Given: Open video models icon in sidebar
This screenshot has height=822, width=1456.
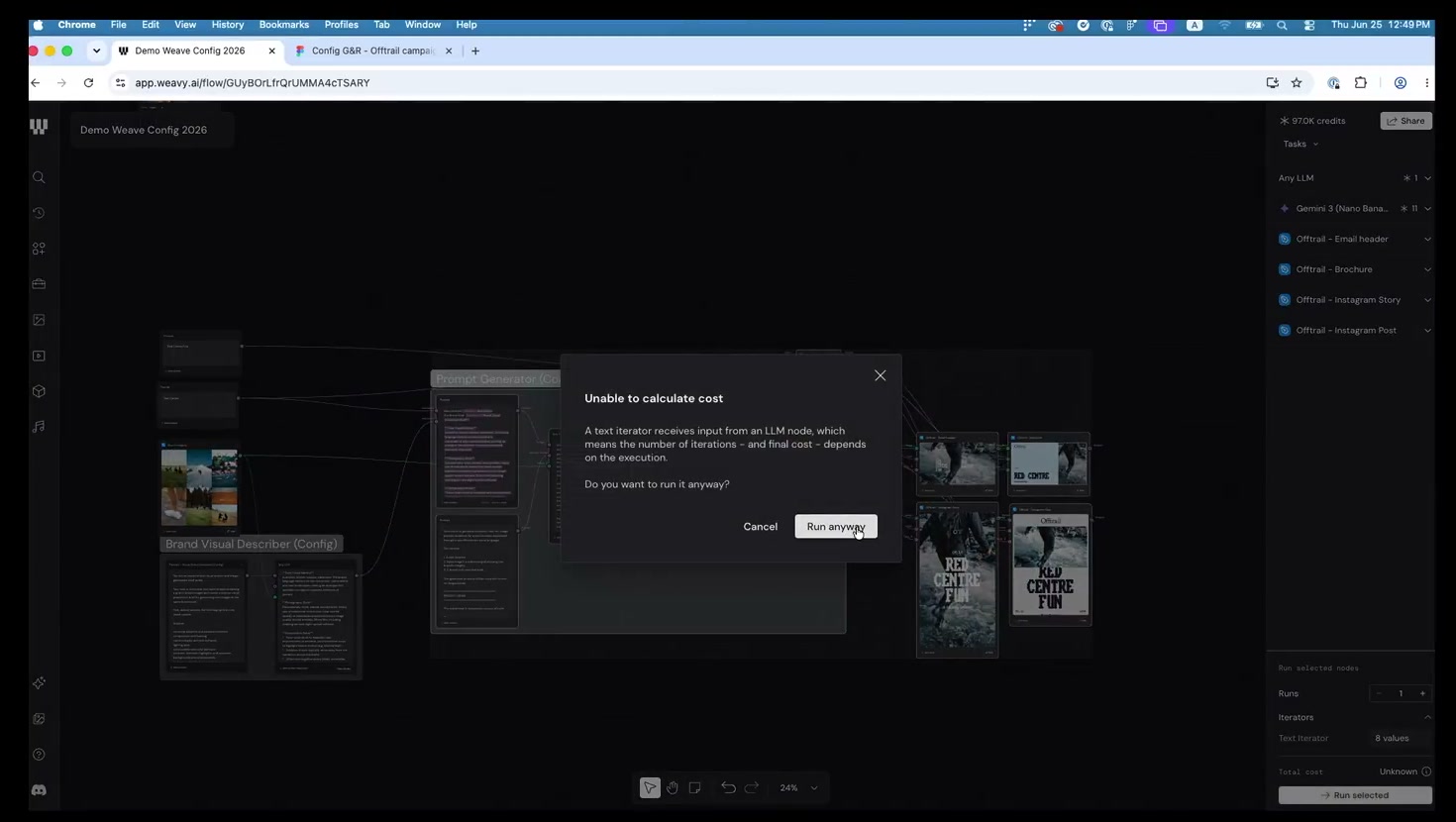Looking at the screenshot, I should (39, 356).
